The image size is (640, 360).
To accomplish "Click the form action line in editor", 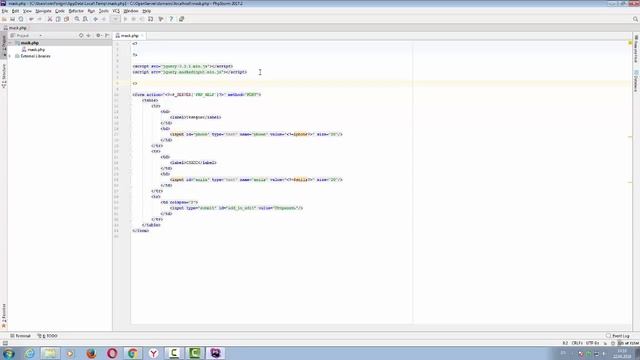I will click(196, 95).
